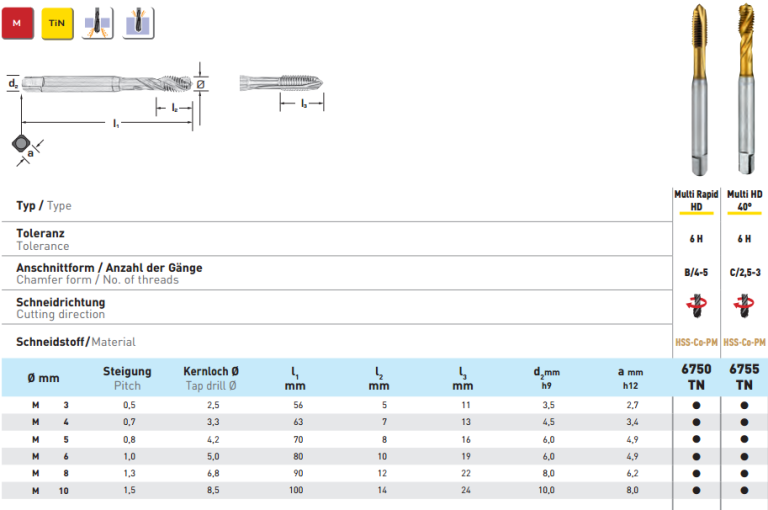
Task: Select the 6750 TN column header
Action: pyautogui.click(x=696, y=377)
